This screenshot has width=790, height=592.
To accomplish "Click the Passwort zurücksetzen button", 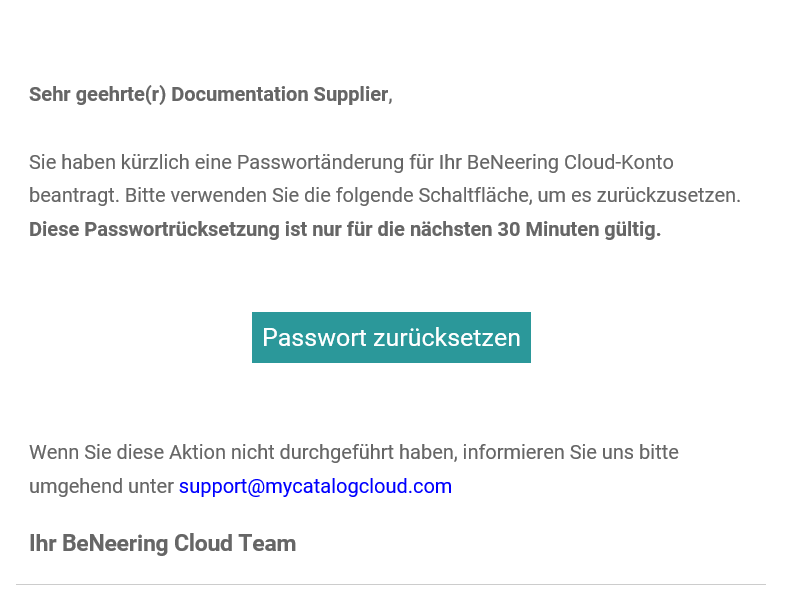I will point(391,338).
